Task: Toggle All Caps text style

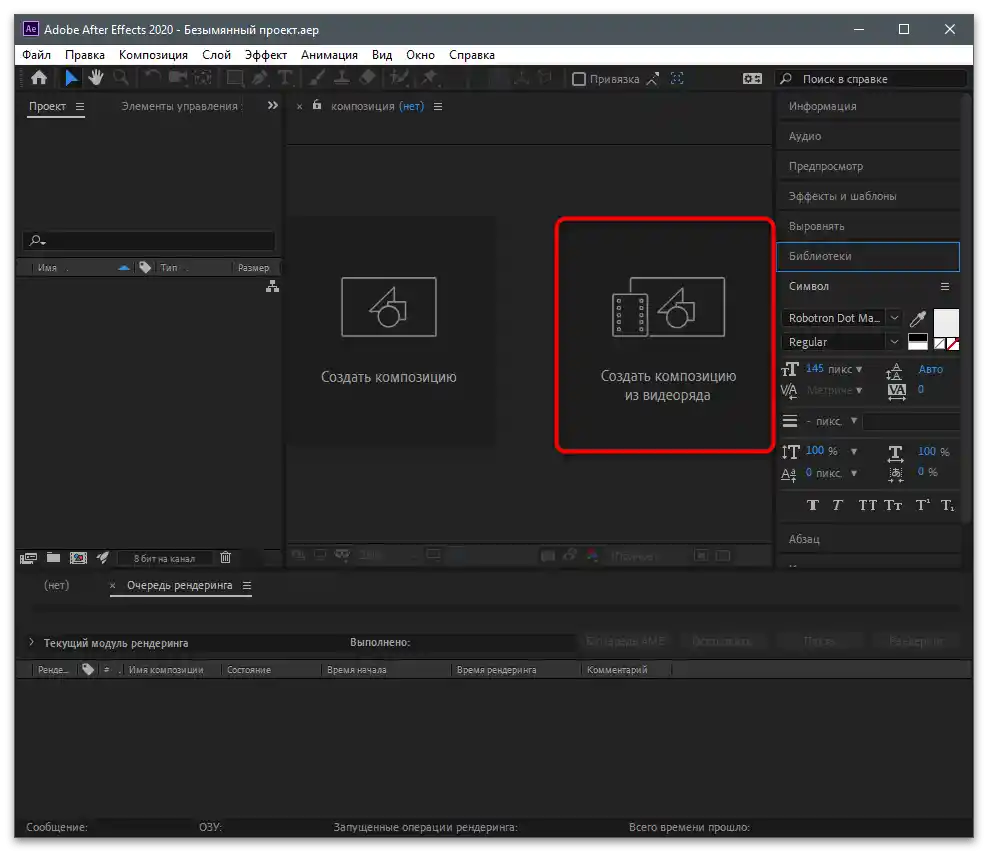Action: pyautogui.click(x=868, y=505)
